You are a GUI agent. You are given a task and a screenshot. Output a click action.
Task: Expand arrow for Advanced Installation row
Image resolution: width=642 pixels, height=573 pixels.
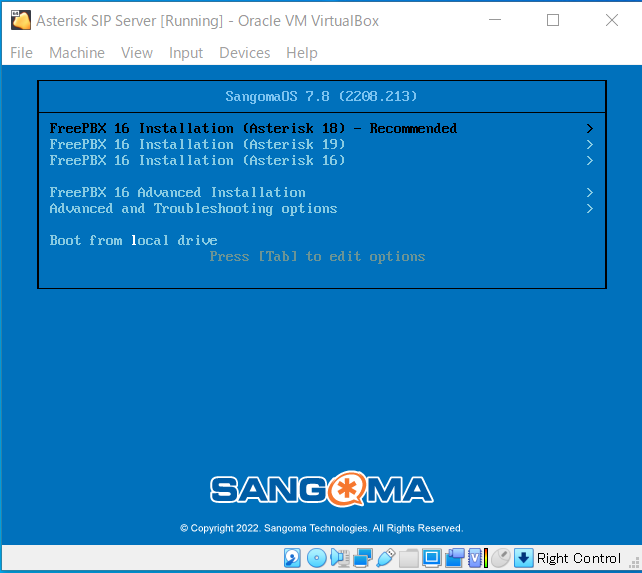tap(590, 193)
